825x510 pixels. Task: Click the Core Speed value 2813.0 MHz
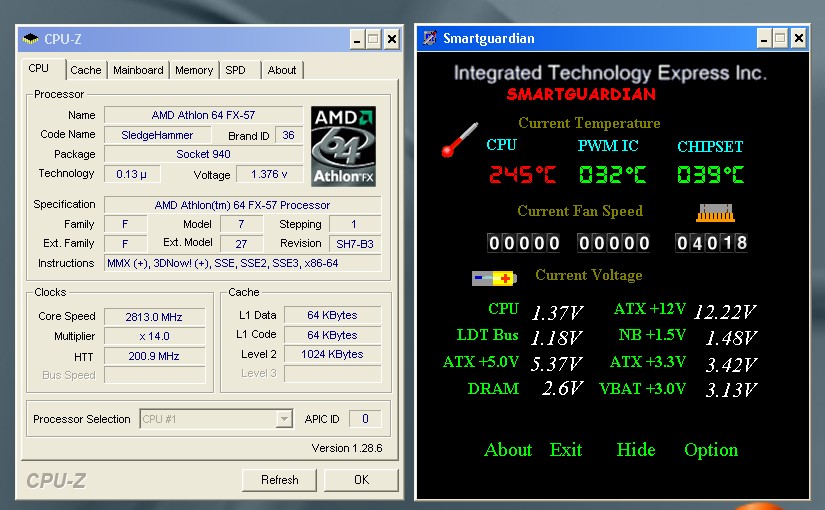154,317
